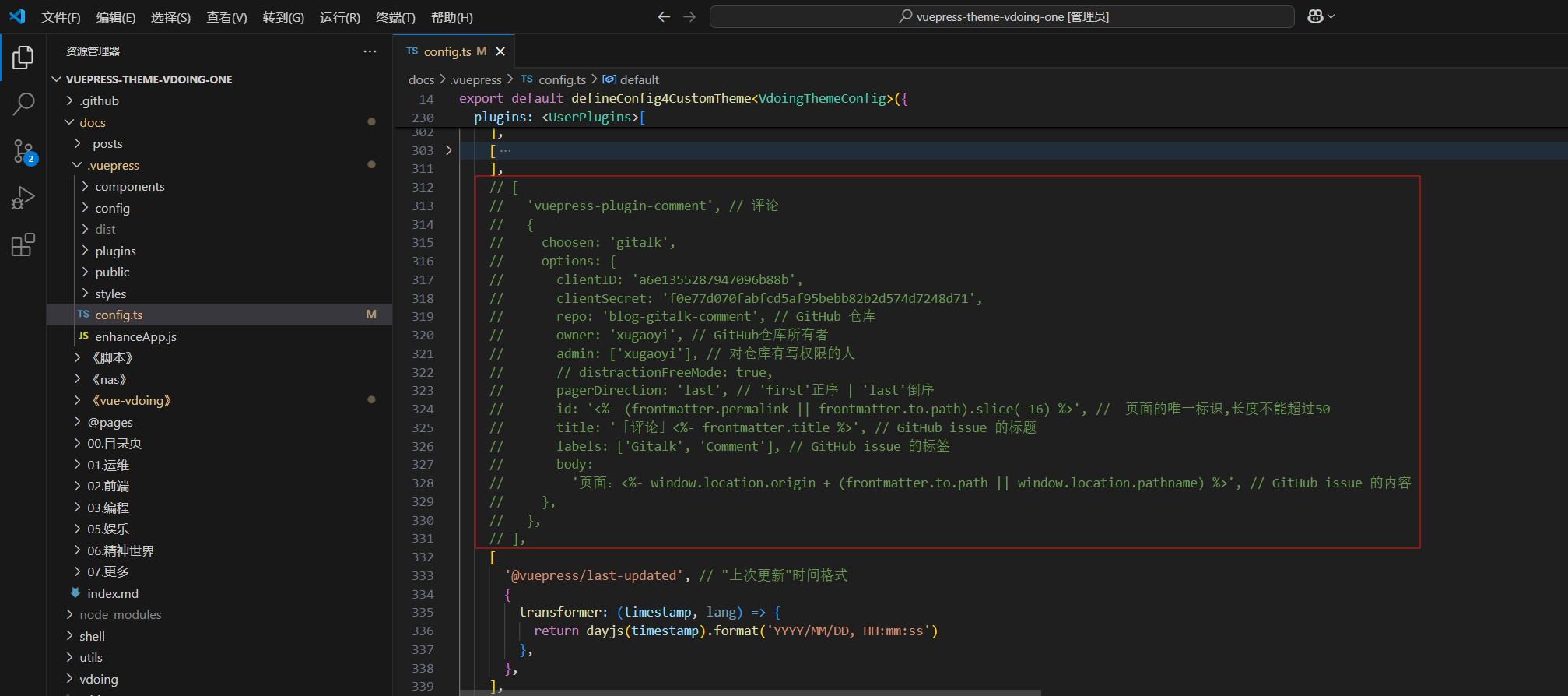Close the config.ts editor tab
1568x696 pixels.
click(500, 51)
